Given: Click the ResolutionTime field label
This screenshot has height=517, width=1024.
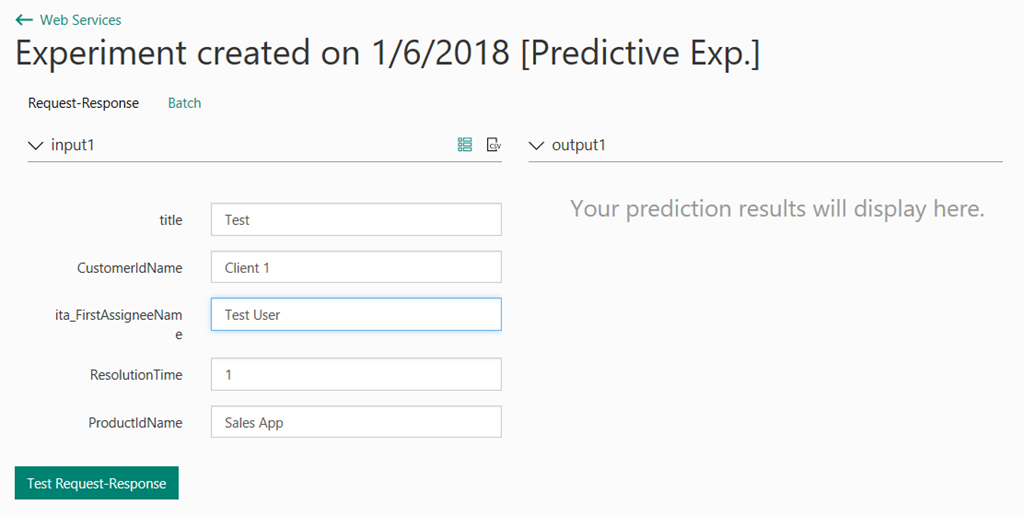Looking at the screenshot, I should (x=136, y=375).
